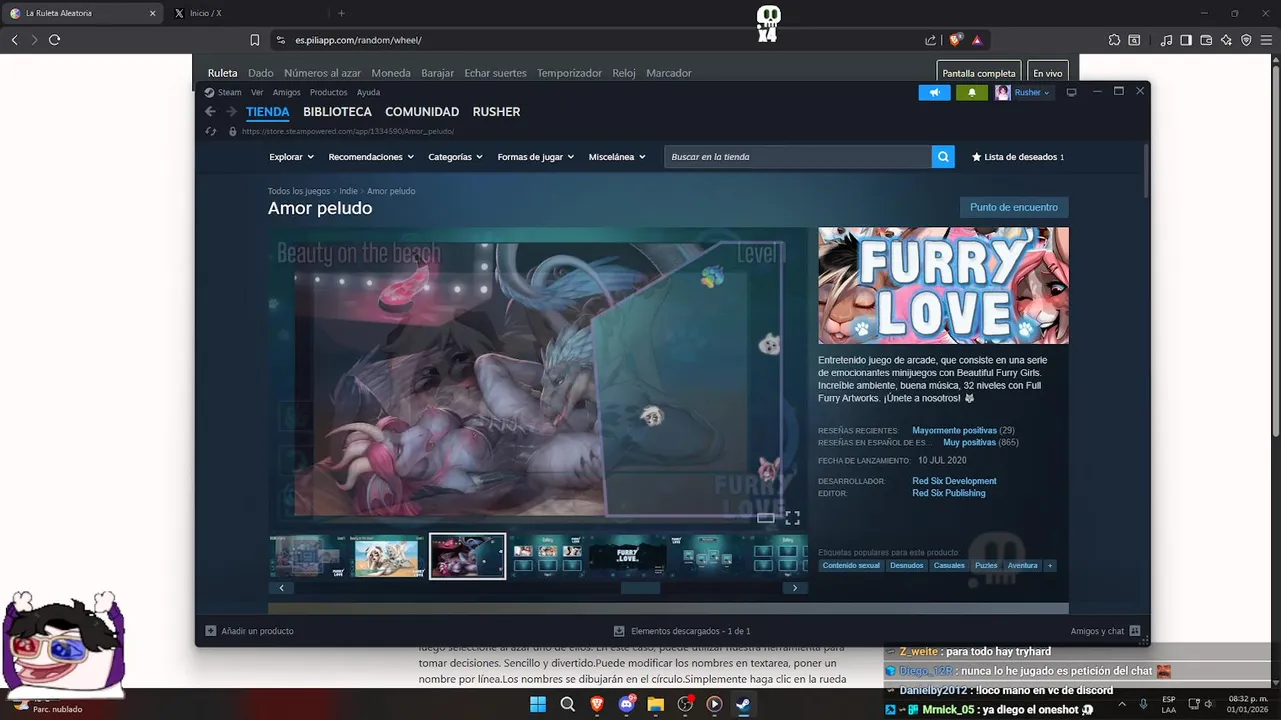The width and height of the screenshot is (1281, 720).
Task: Switch Steam to Big Picture mode icon
Action: click(1071, 92)
